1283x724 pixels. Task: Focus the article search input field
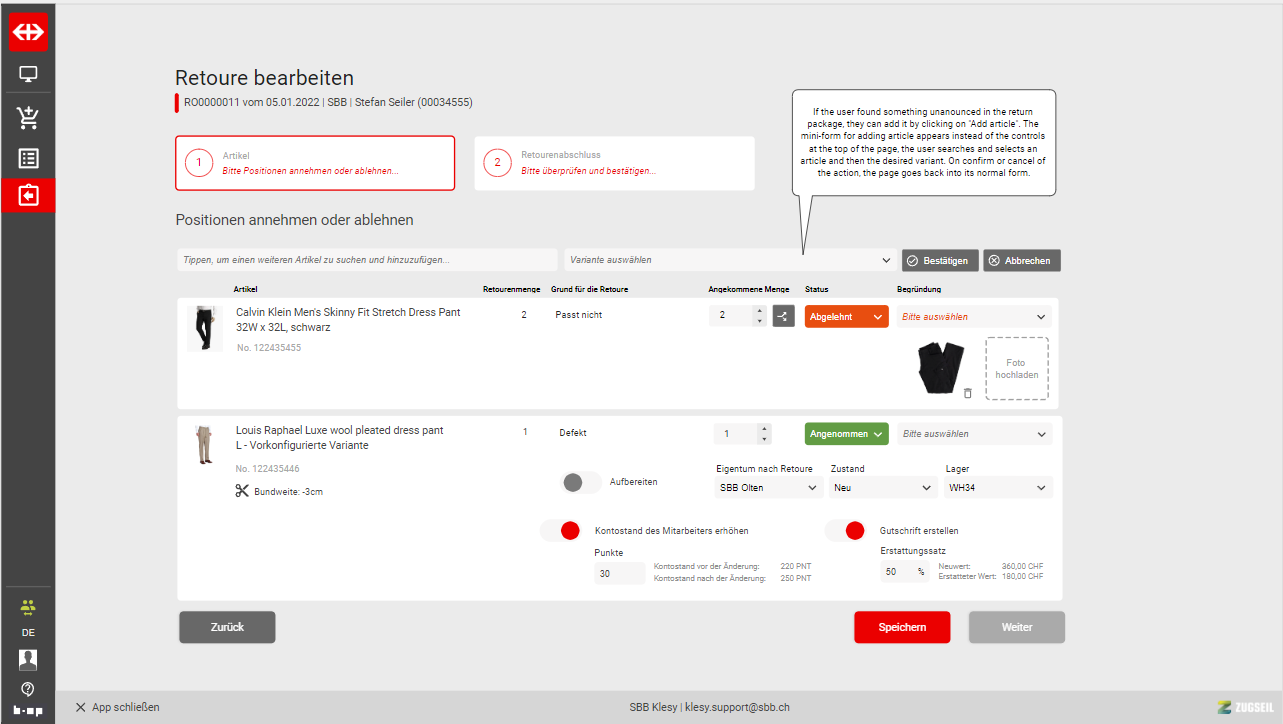point(367,260)
